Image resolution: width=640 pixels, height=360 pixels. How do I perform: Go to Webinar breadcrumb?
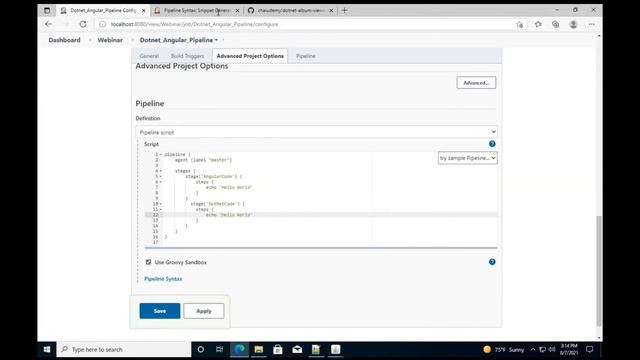tap(110, 40)
